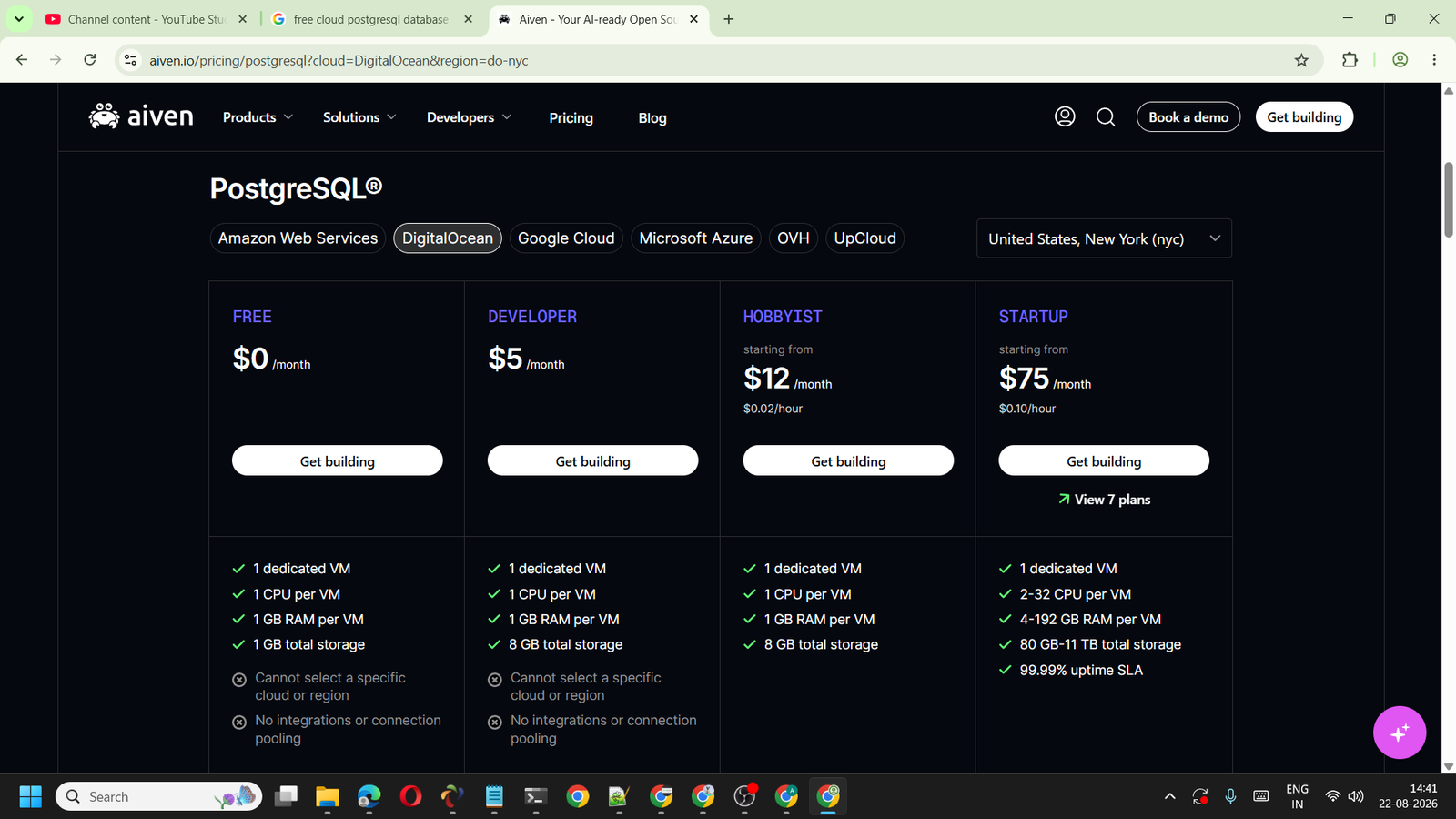Open a new browser tab
Screen dimensions: 1456x819
click(x=728, y=19)
